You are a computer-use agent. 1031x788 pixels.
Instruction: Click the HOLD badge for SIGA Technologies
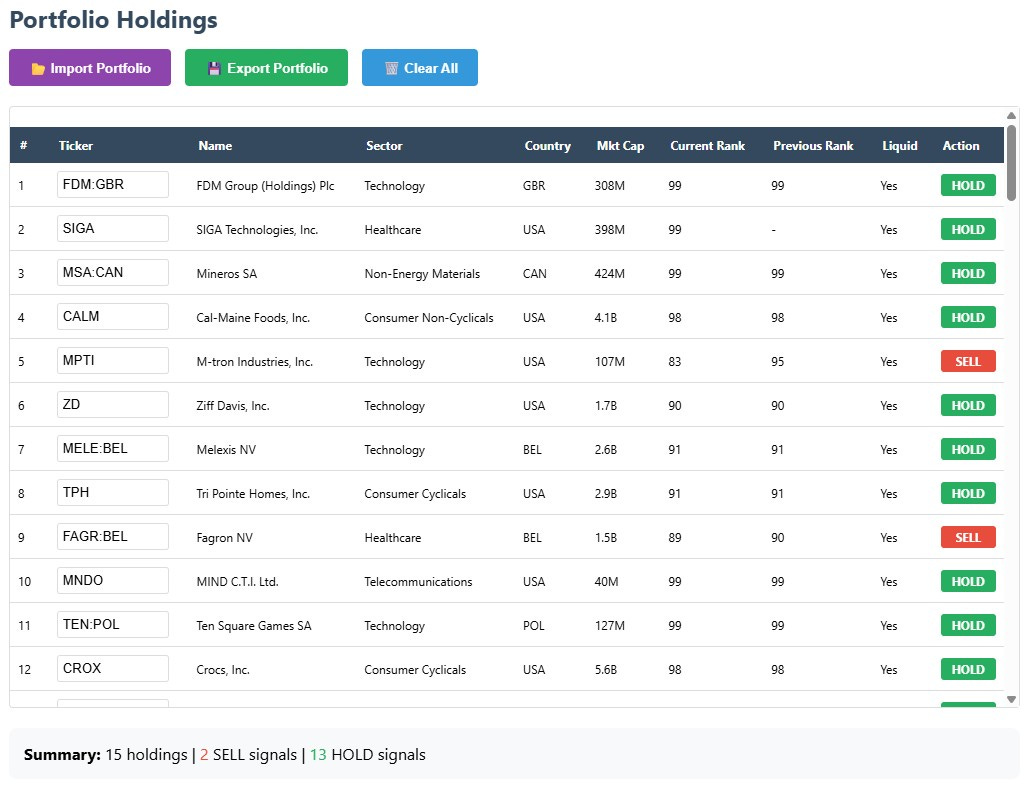[x=968, y=230]
